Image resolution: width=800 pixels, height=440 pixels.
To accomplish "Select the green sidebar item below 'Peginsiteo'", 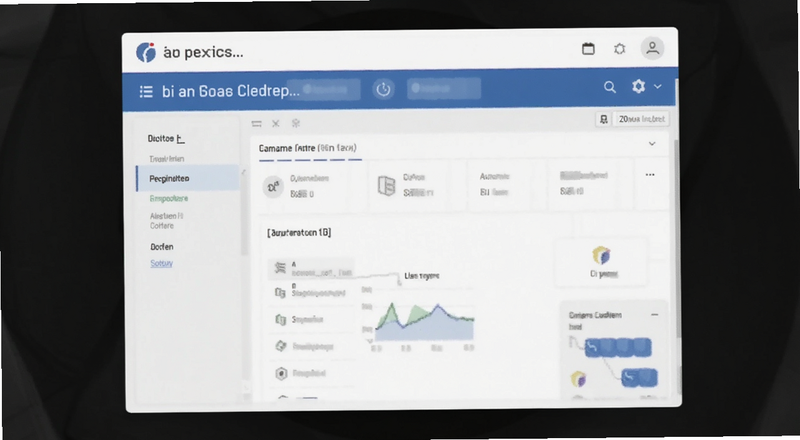I will tap(169, 198).
